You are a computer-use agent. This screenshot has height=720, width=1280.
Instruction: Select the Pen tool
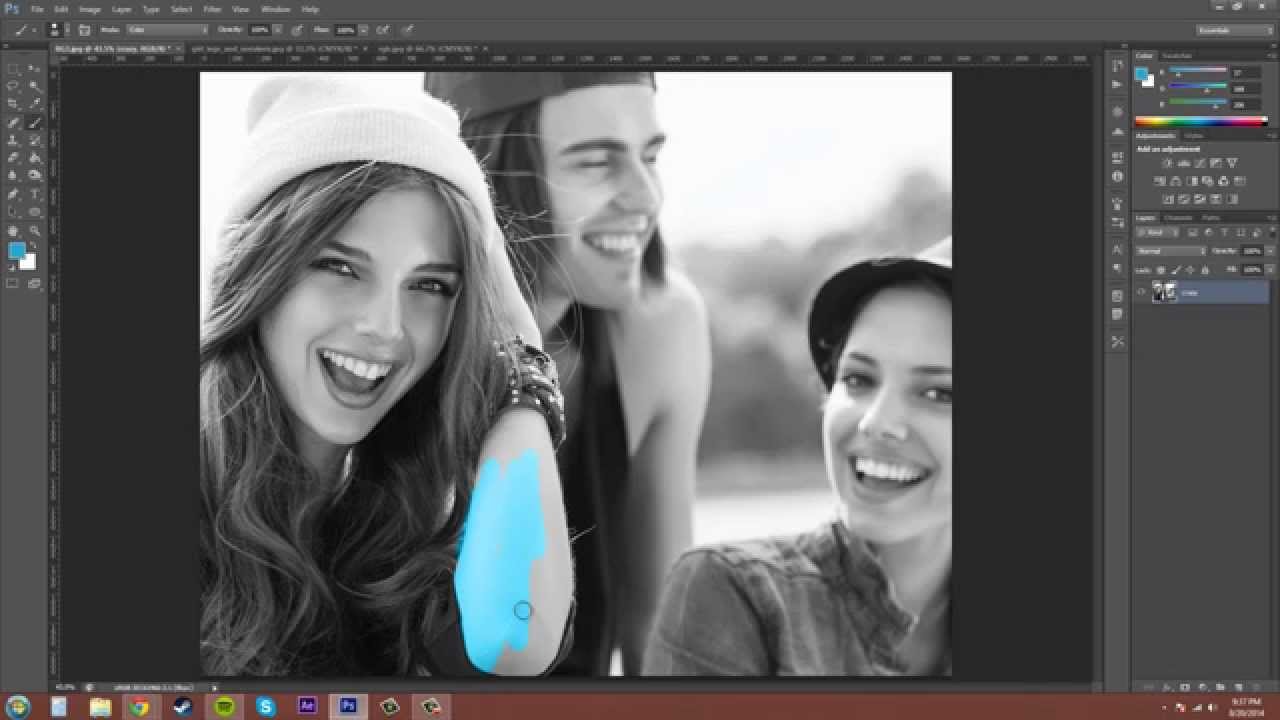coord(14,194)
